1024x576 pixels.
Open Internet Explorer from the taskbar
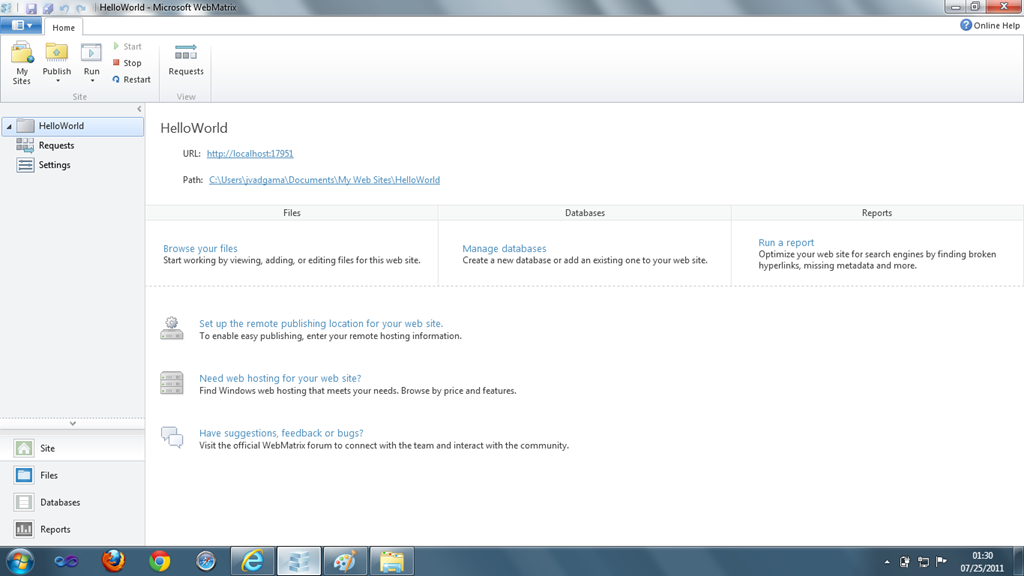click(252, 561)
